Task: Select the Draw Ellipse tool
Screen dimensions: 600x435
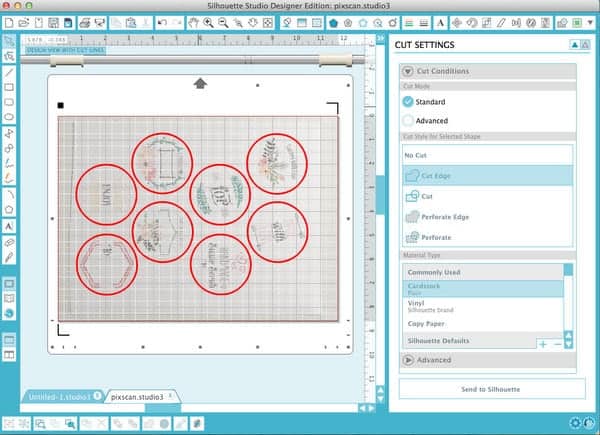Action: click(9, 117)
